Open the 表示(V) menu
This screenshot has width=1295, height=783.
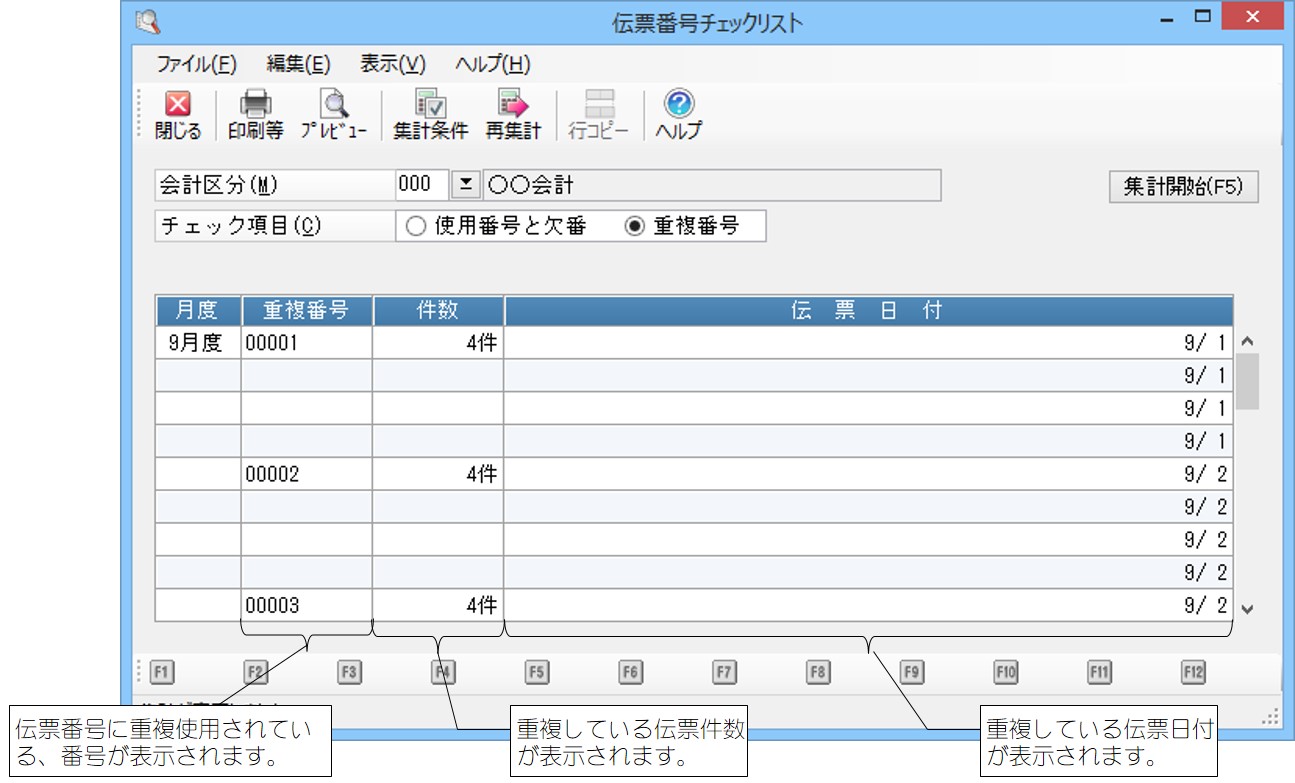point(393,65)
